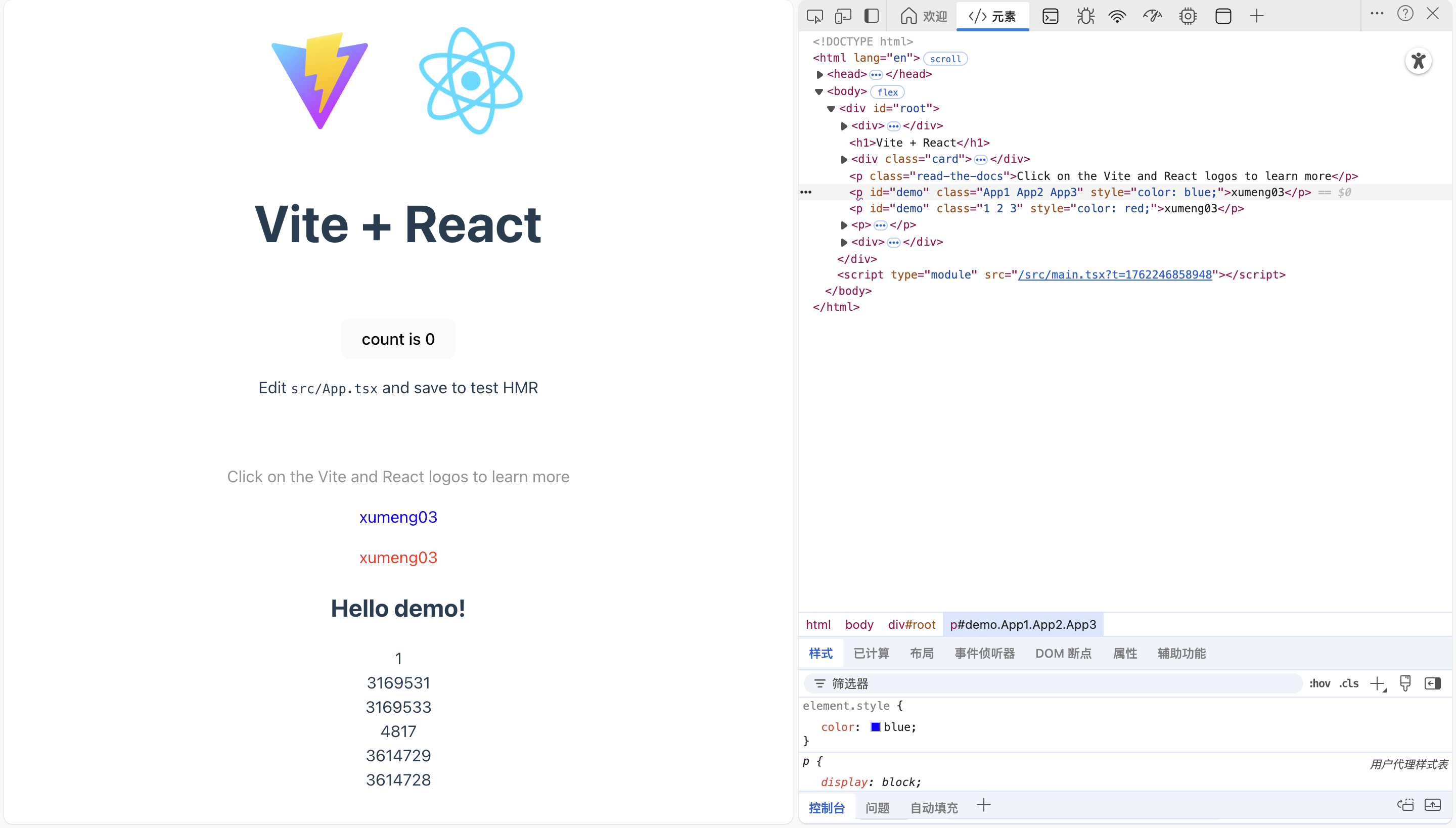Expand the head element node
Image resolution: width=1456 pixels, height=828 pixels.
coord(820,74)
